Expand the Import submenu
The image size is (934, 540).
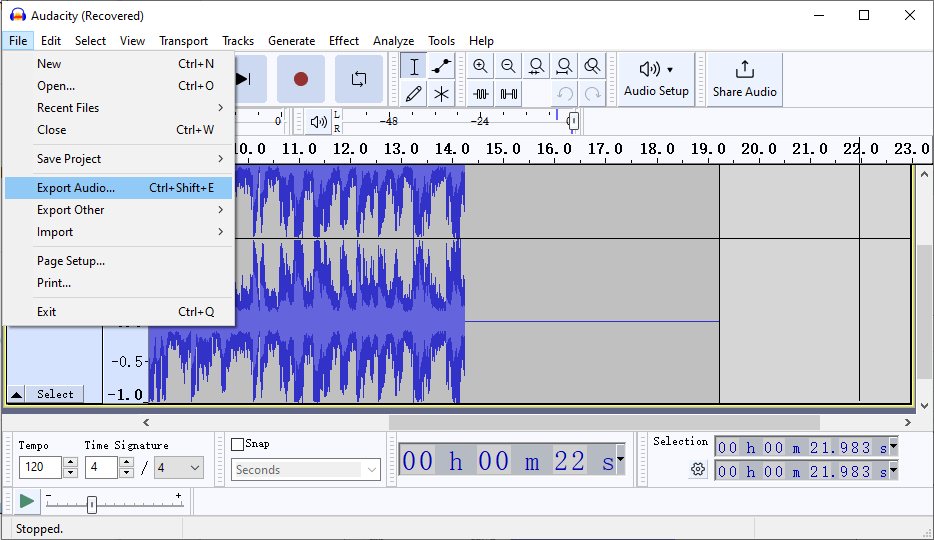[118, 232]
